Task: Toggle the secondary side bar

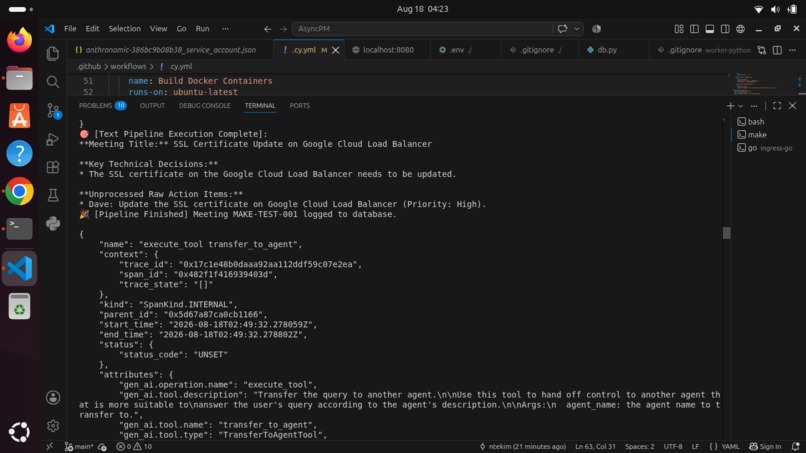Action: pos(725,29)
